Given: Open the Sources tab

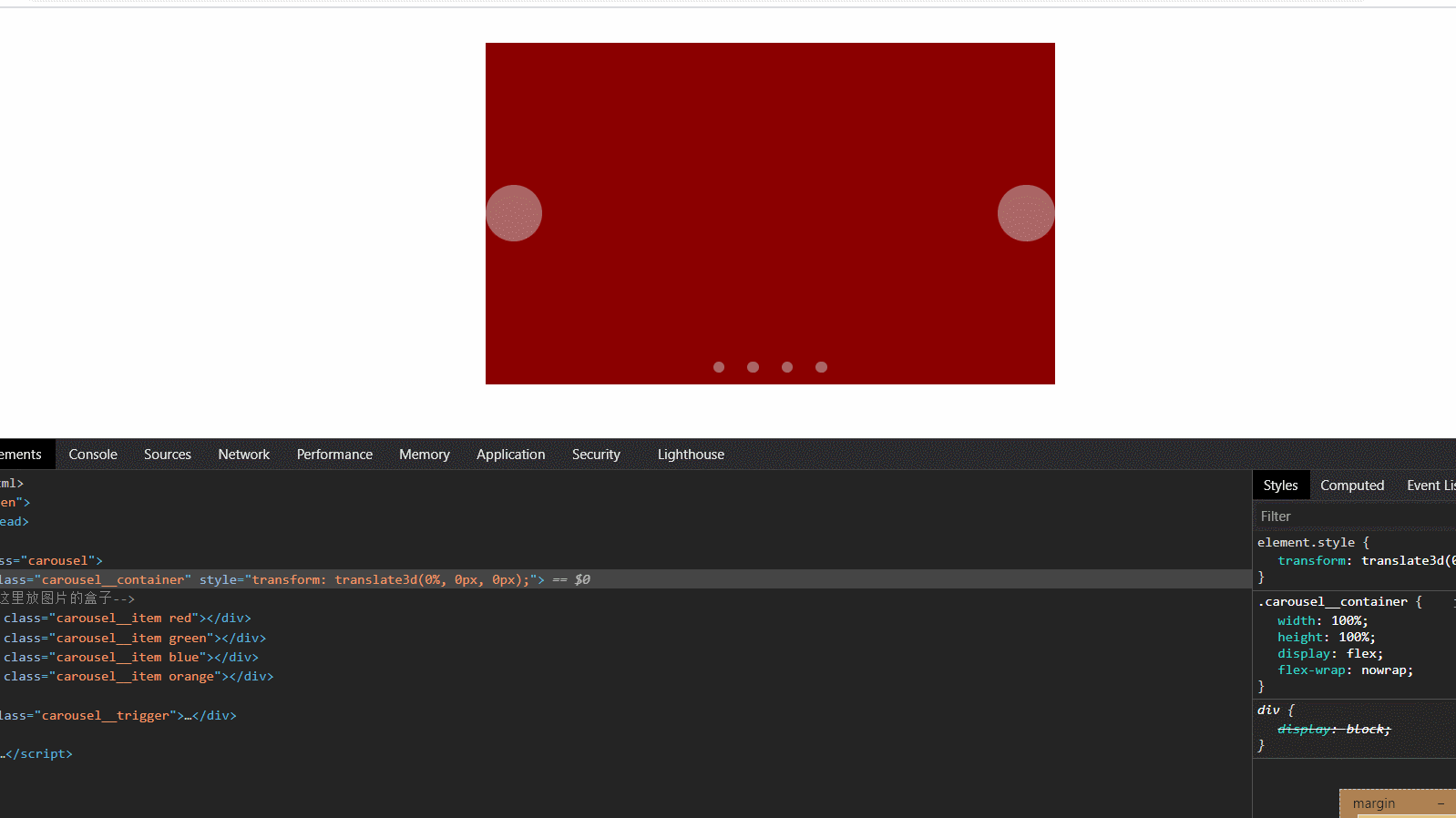Looking at the screenshot, I should (168, 455).
